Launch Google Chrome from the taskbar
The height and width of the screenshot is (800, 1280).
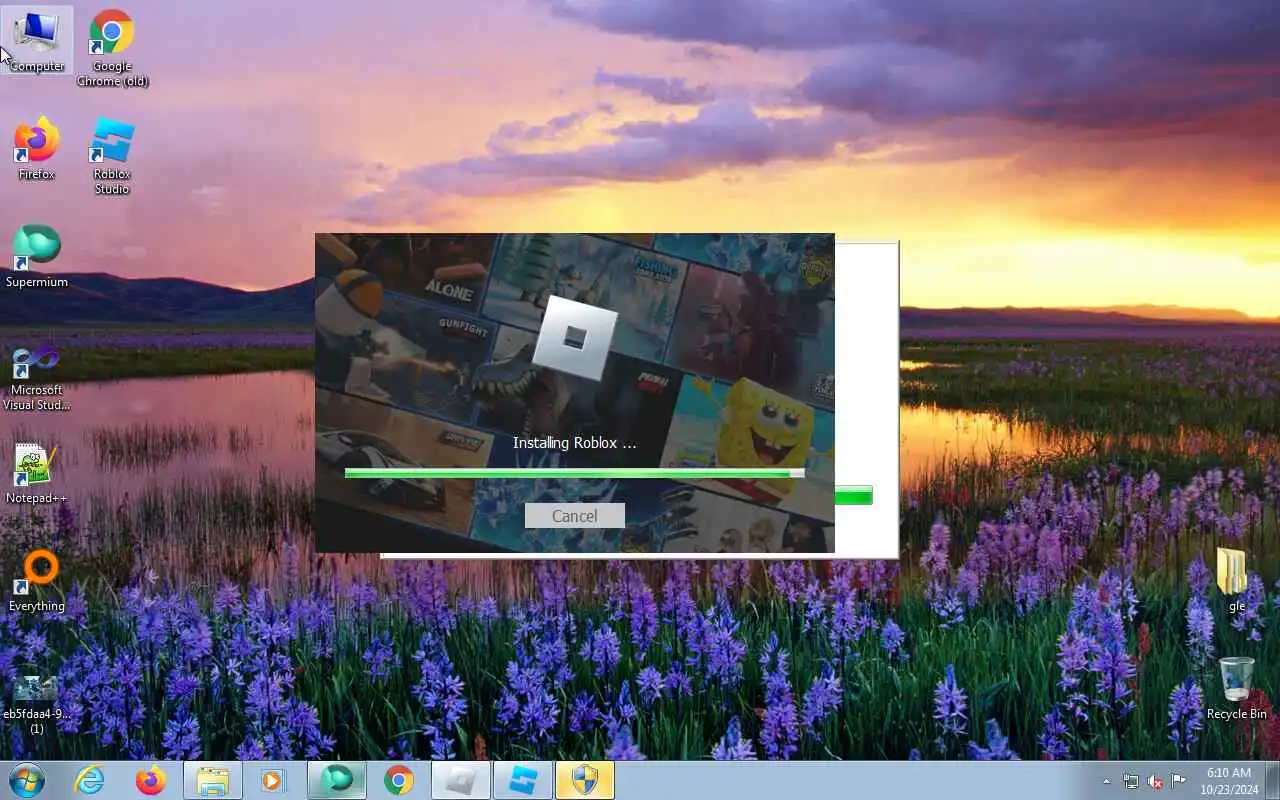tap(399, 780)
